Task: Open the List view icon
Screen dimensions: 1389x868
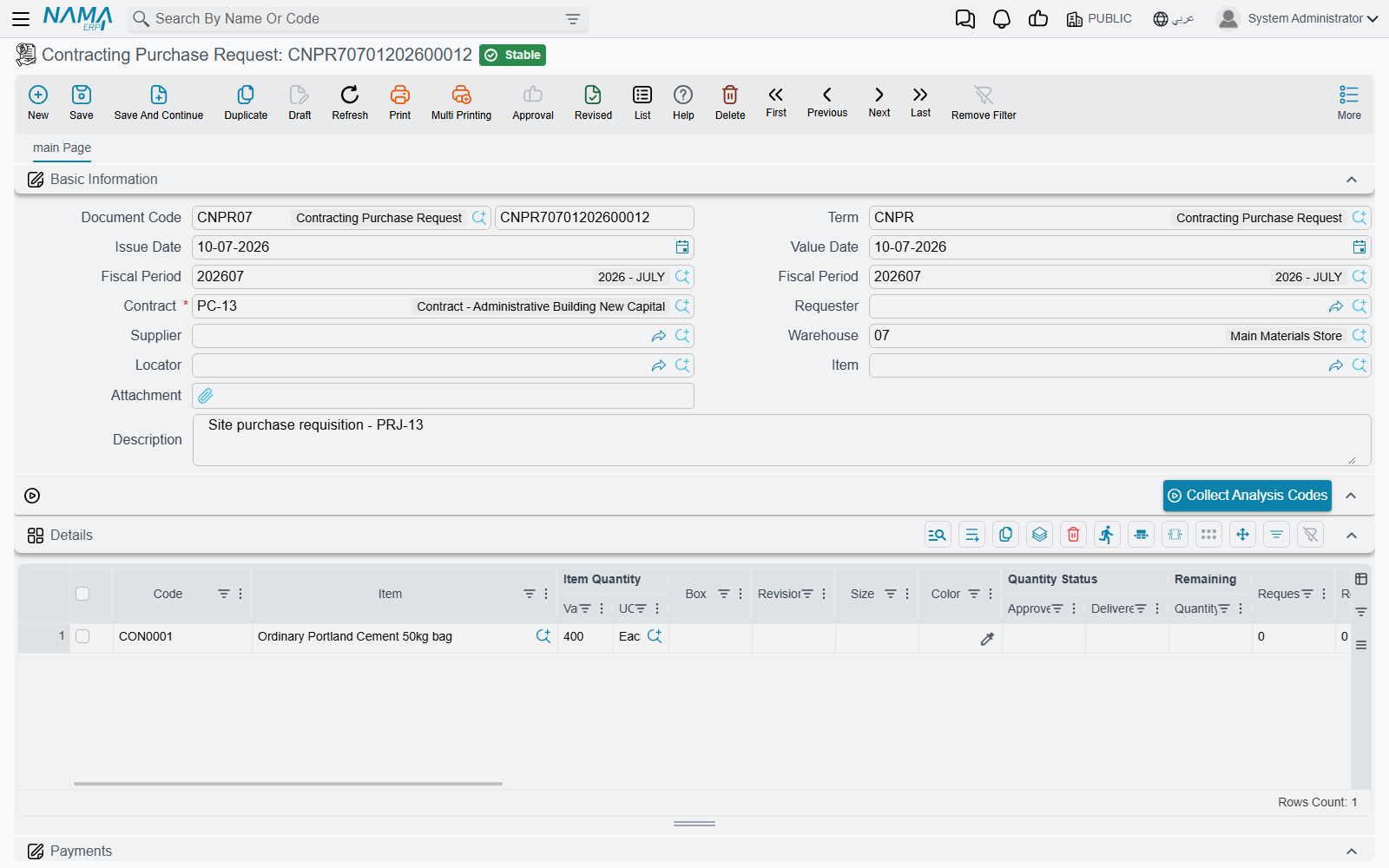Action: pos(642,95)
